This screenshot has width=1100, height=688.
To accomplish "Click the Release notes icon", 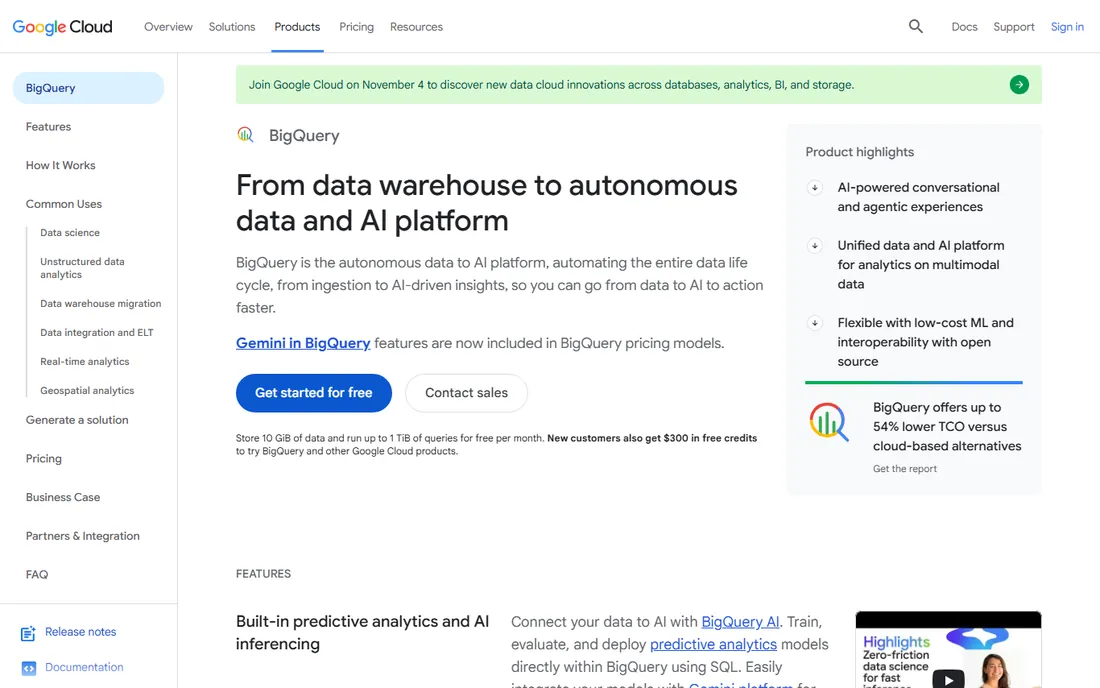I will click(28, 633).
